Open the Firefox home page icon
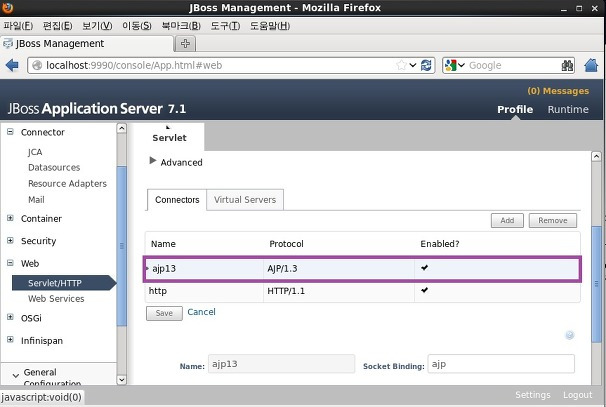Image resolution: width=606 pixels, height=407 pixels. [591, 65]
